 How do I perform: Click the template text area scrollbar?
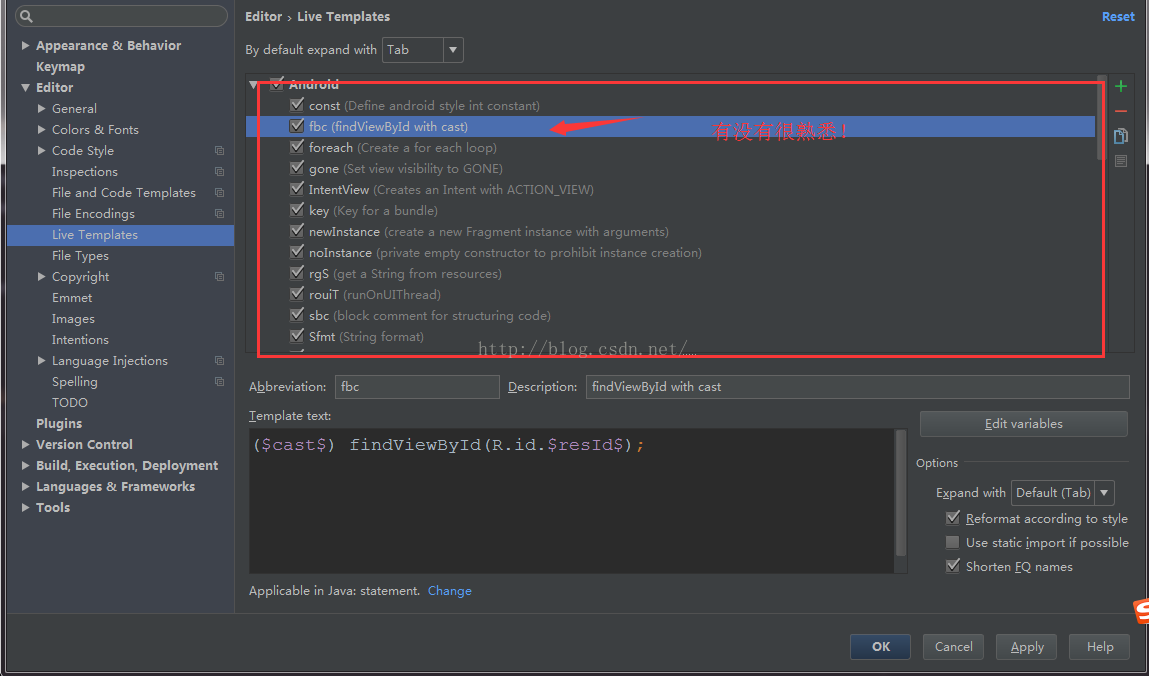(x=901, y=493)
